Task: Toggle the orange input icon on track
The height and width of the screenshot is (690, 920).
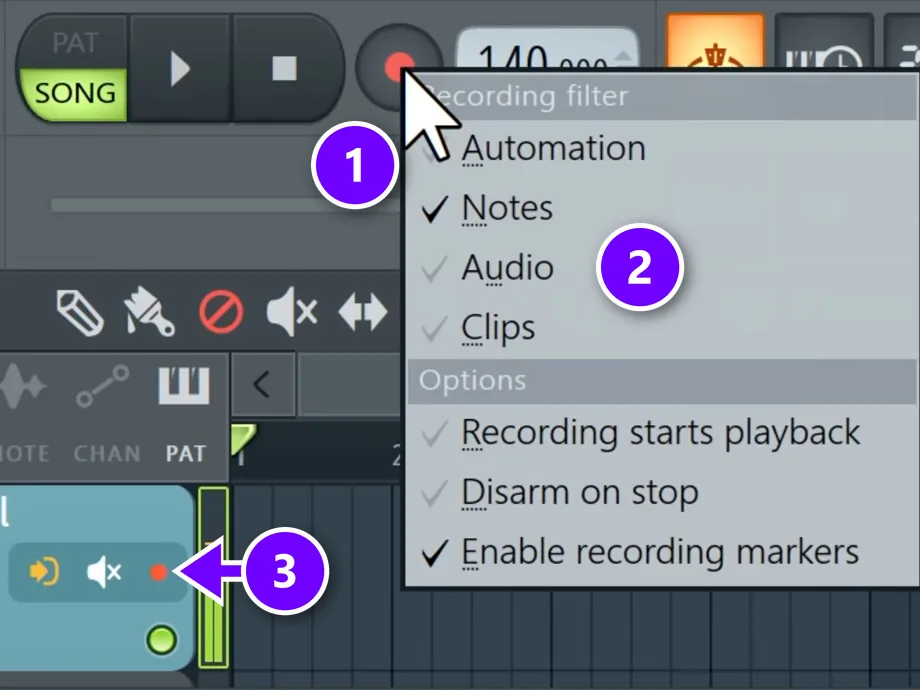Action: (x=44, y=571)
